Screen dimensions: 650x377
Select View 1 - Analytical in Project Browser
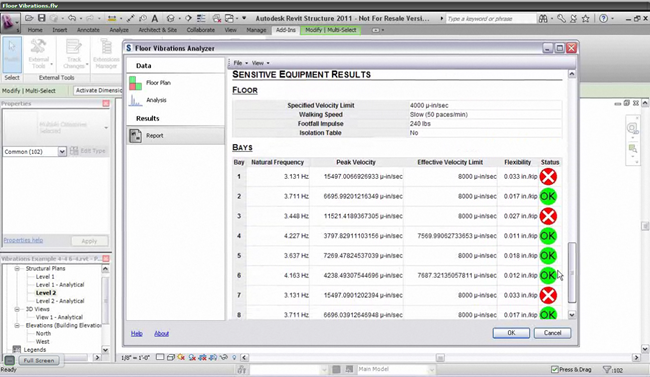click(59, 317)
